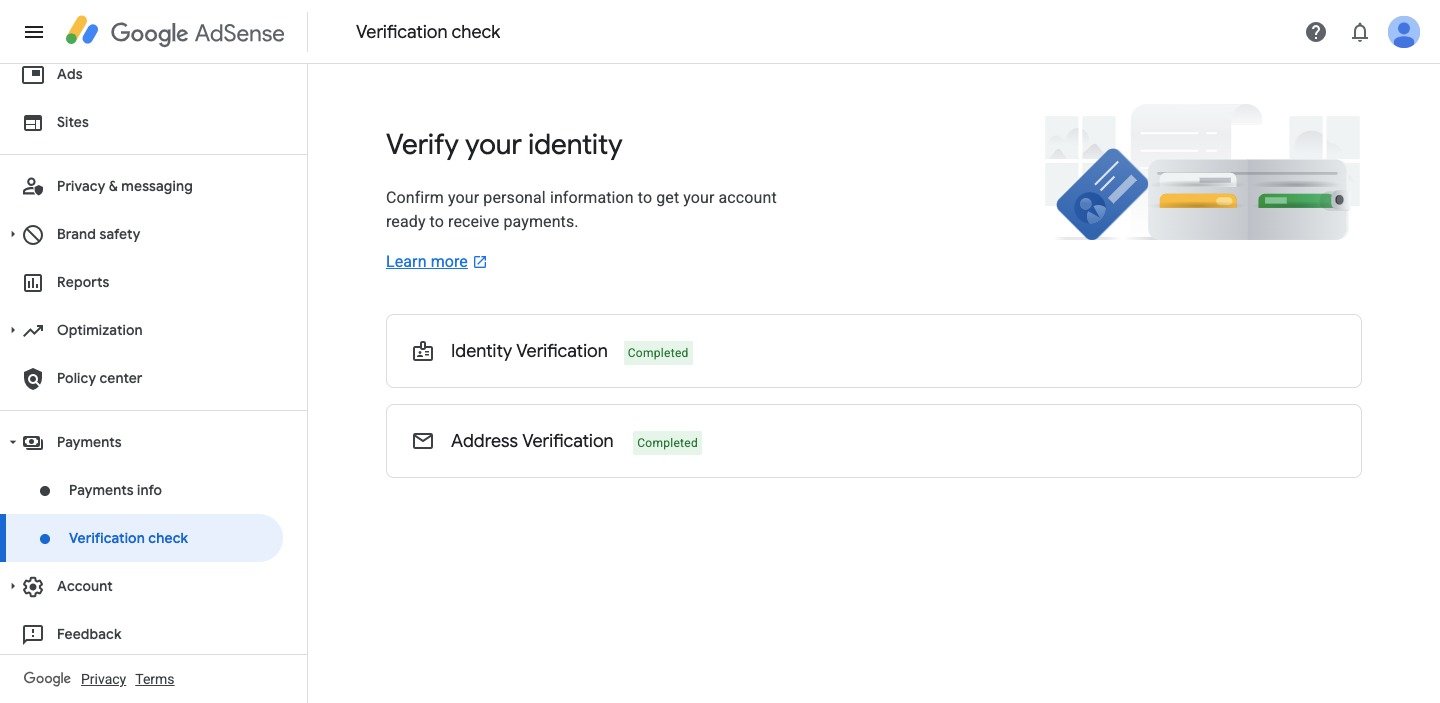Expand the Optimization section arrow

[13, 330]
